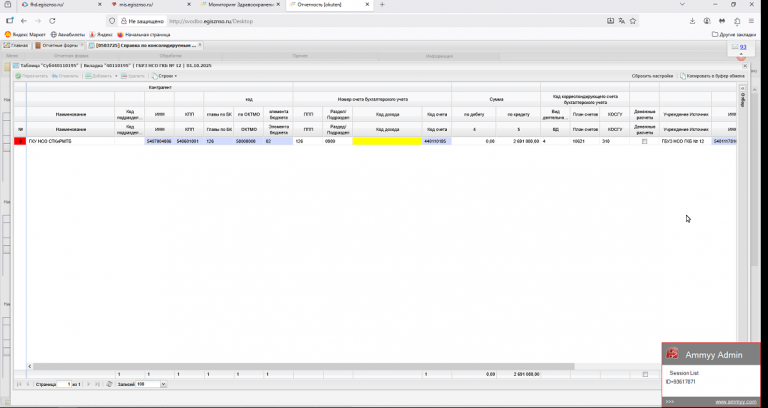The image size is (768, 408).
Task: Click the red row number cell
Action: coord(20,141)
